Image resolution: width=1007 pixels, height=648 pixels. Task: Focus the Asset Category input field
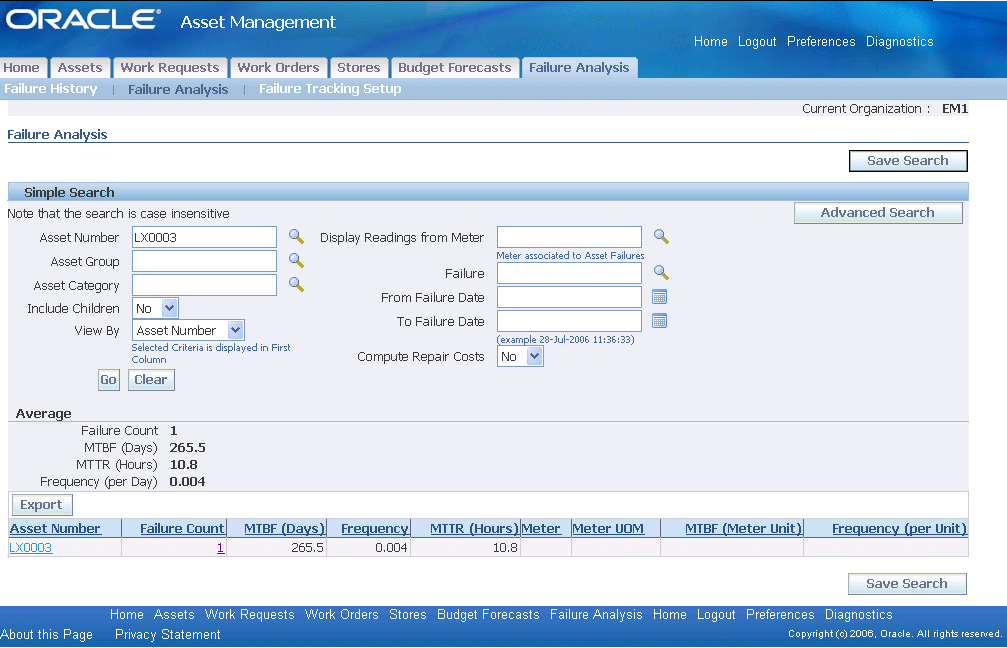point(204,285)
